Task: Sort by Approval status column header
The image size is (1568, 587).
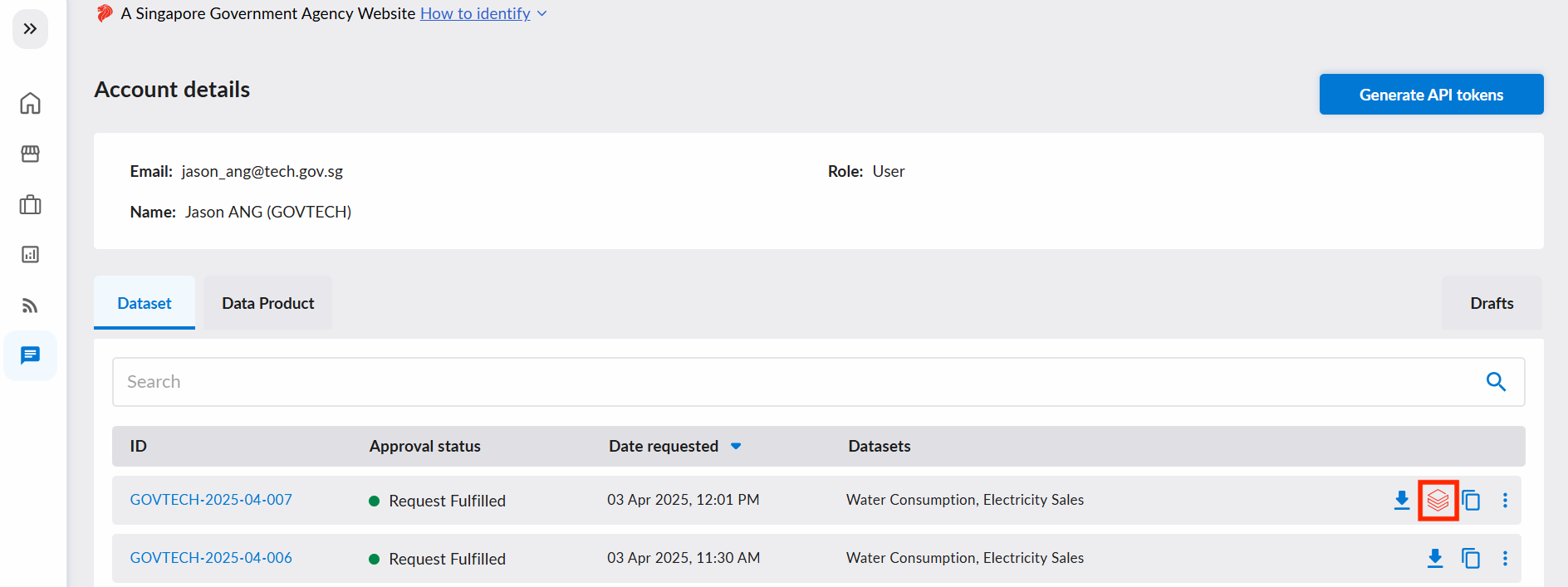Action: click(425, 446)
